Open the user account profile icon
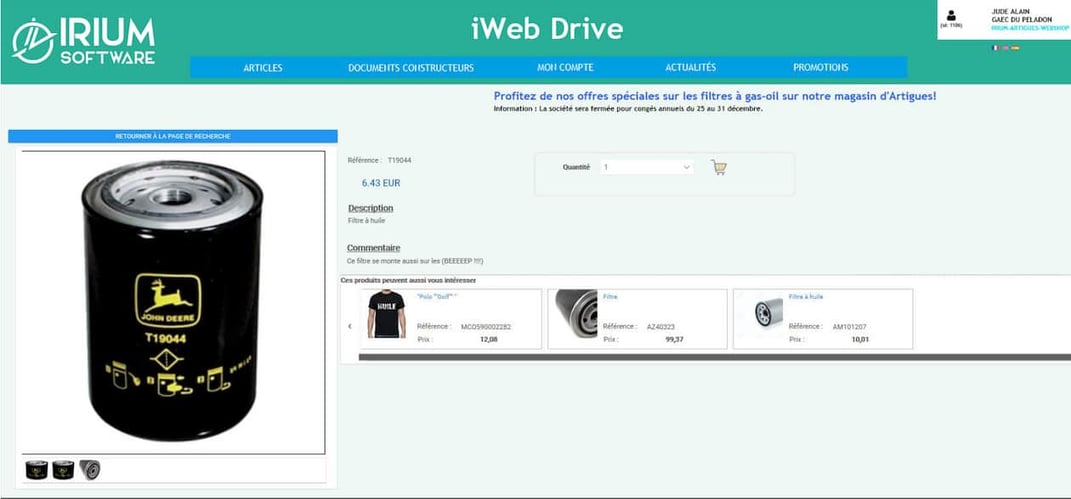The width and height of the screenshot is (1071, 499). [x=951, y=16]
